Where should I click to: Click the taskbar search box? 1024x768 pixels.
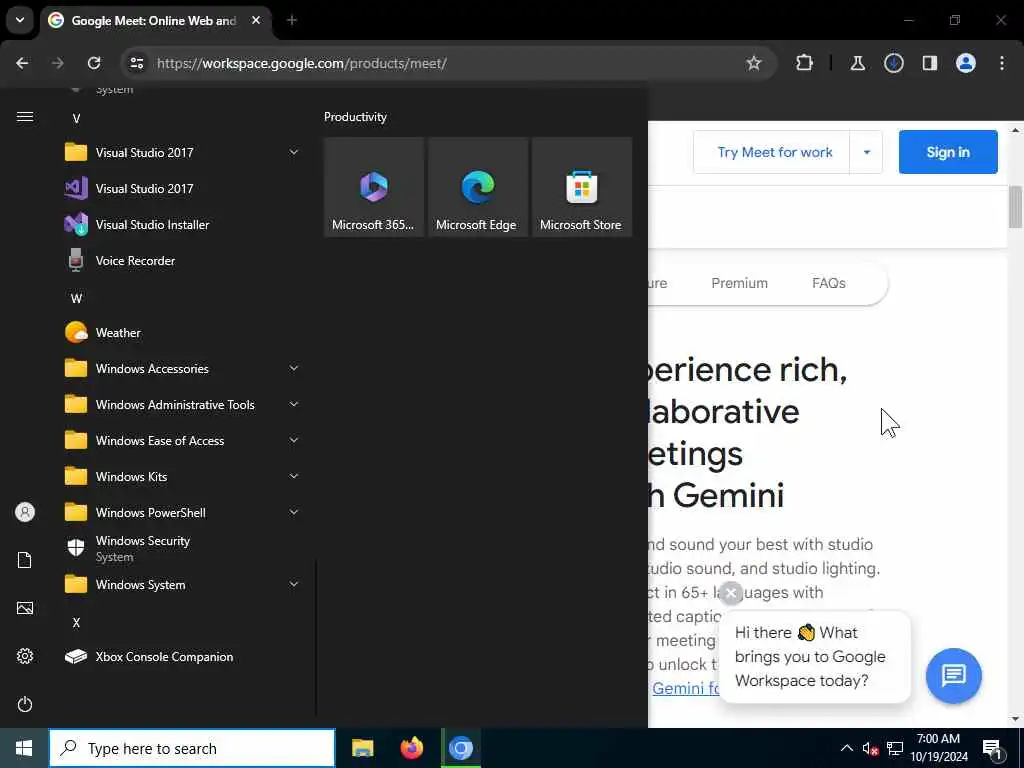192,748
